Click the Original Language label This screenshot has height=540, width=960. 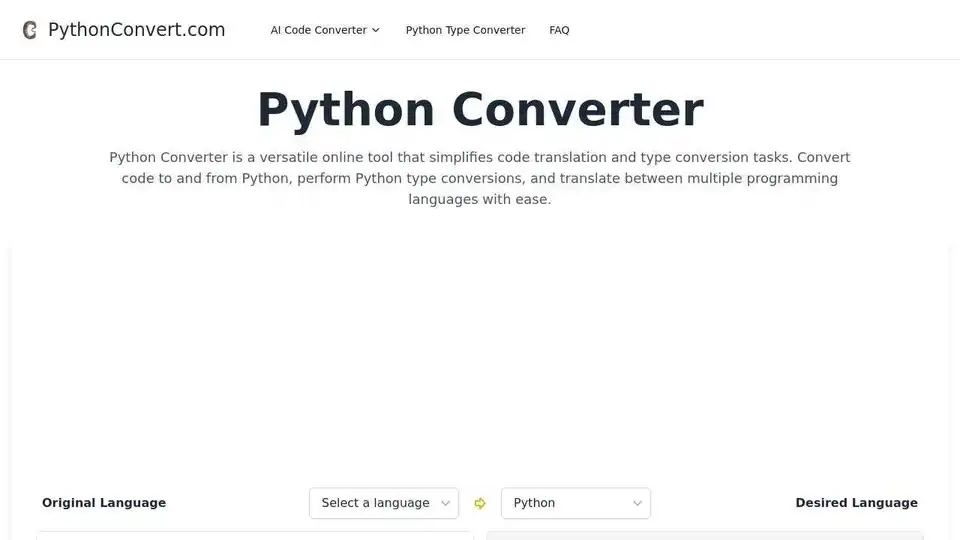[104, 503]
